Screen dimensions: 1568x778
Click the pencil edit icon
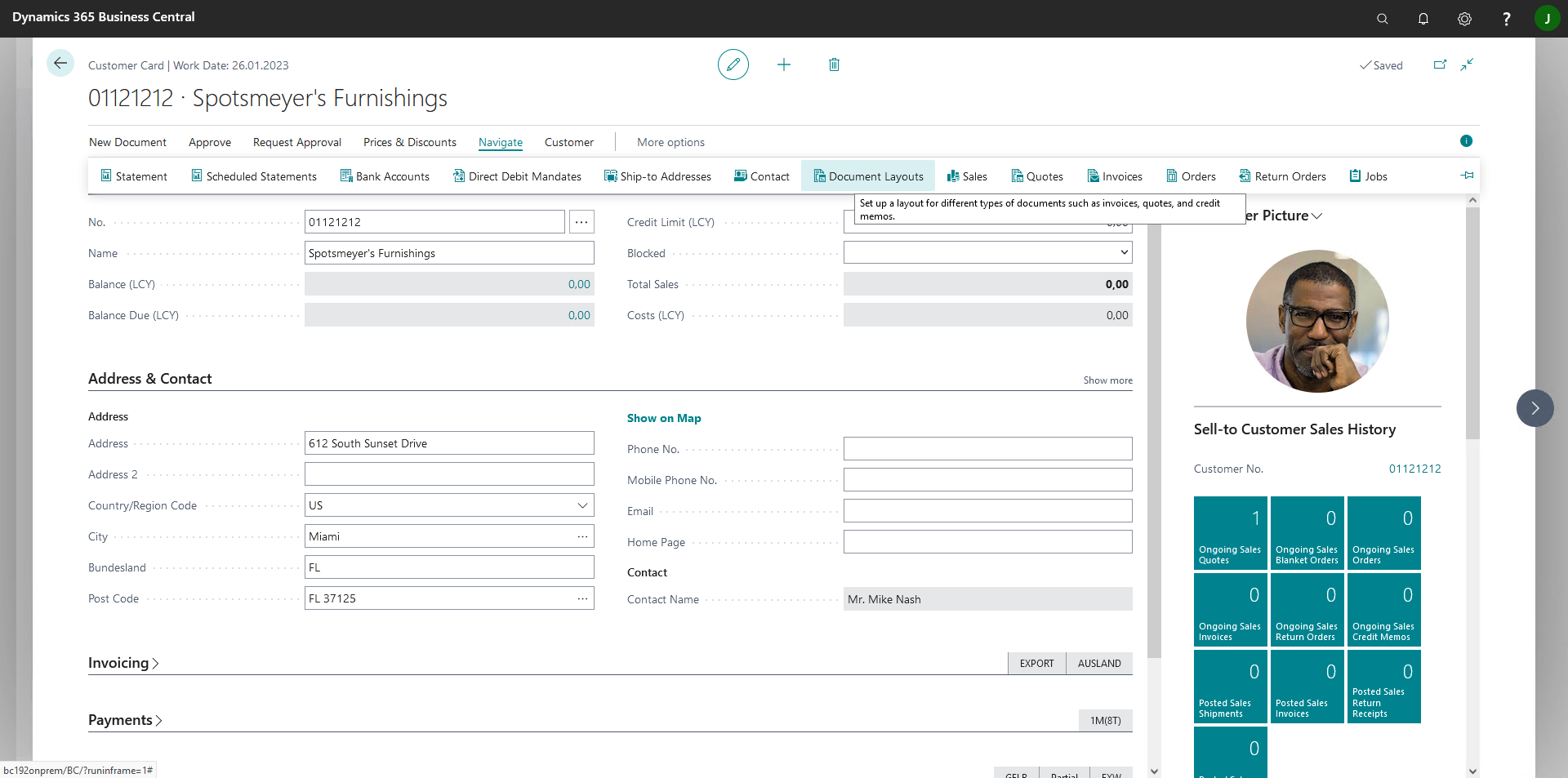coord(733,64)
